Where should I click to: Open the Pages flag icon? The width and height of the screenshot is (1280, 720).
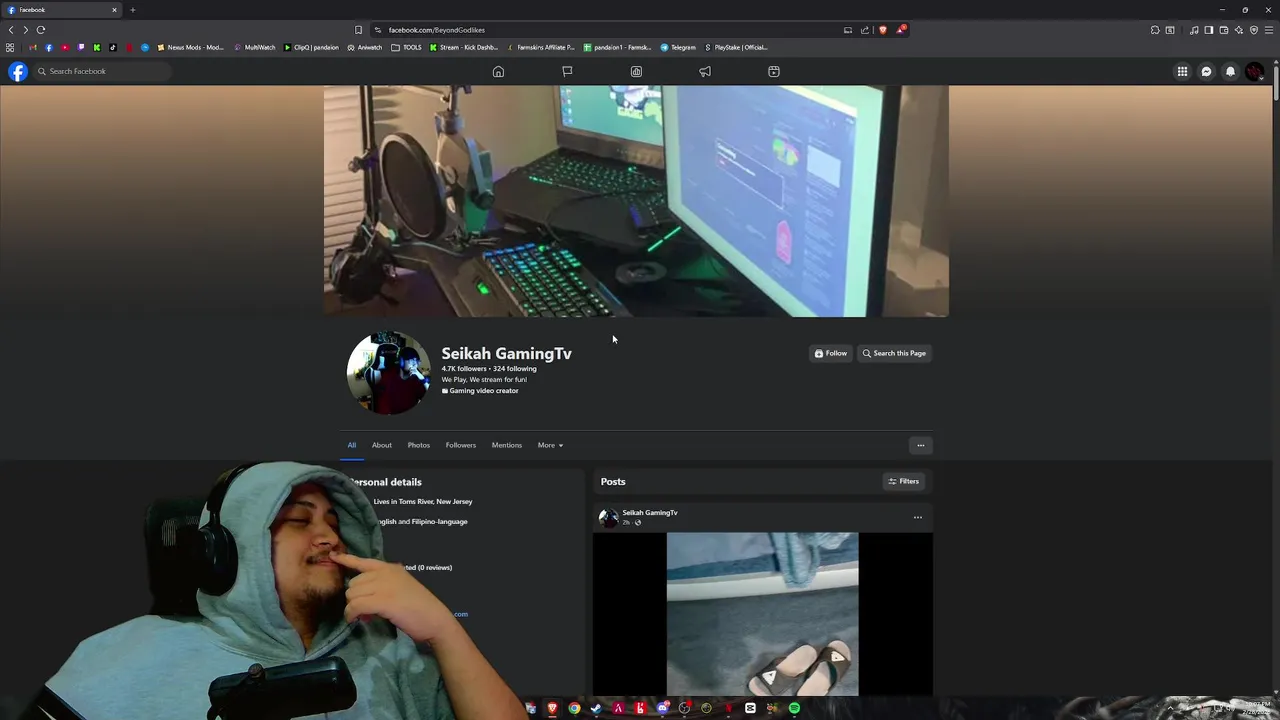pyautogui.click(x=567, y=71)
